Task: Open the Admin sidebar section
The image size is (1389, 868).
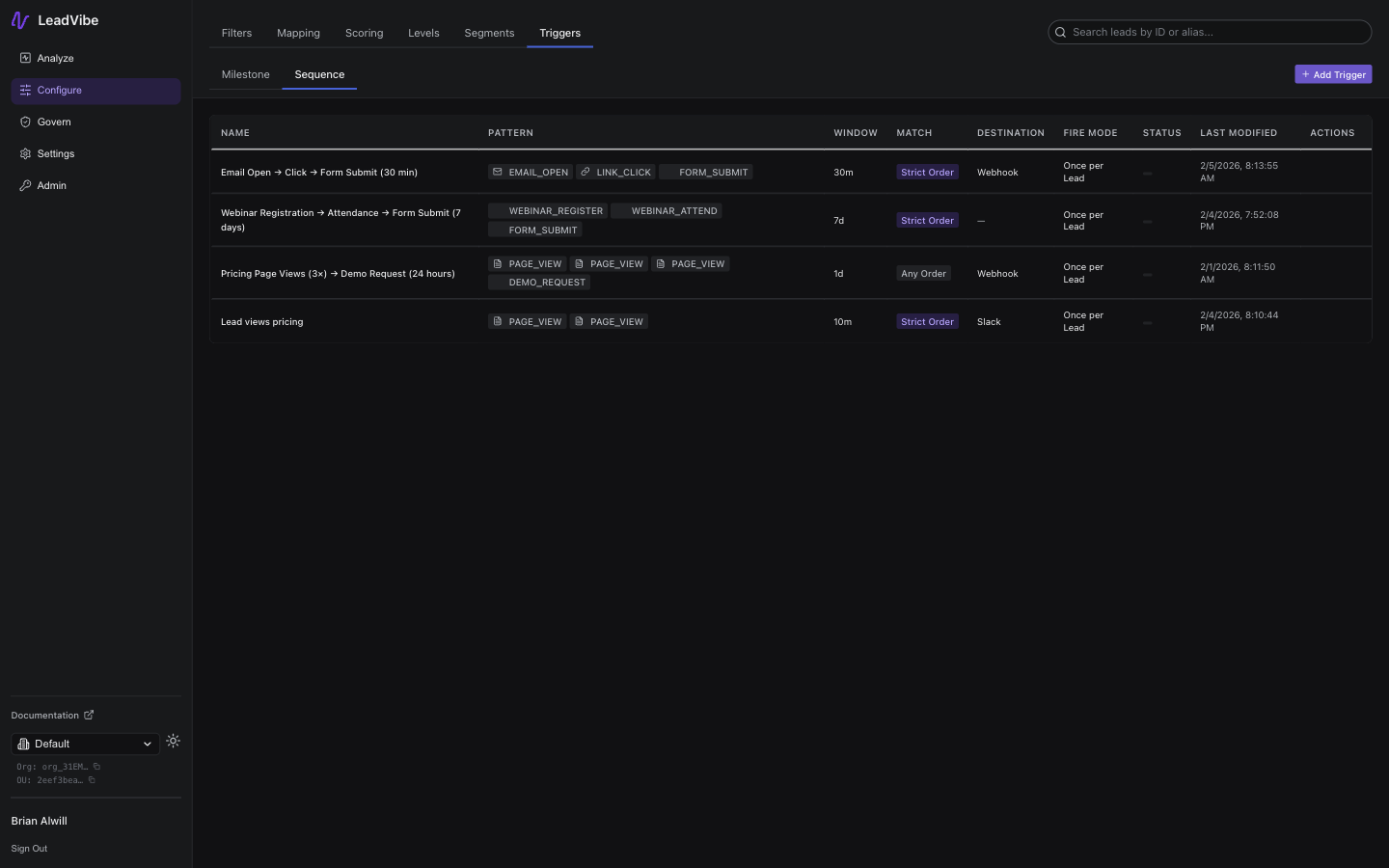Action: click(x=50, y=185)
